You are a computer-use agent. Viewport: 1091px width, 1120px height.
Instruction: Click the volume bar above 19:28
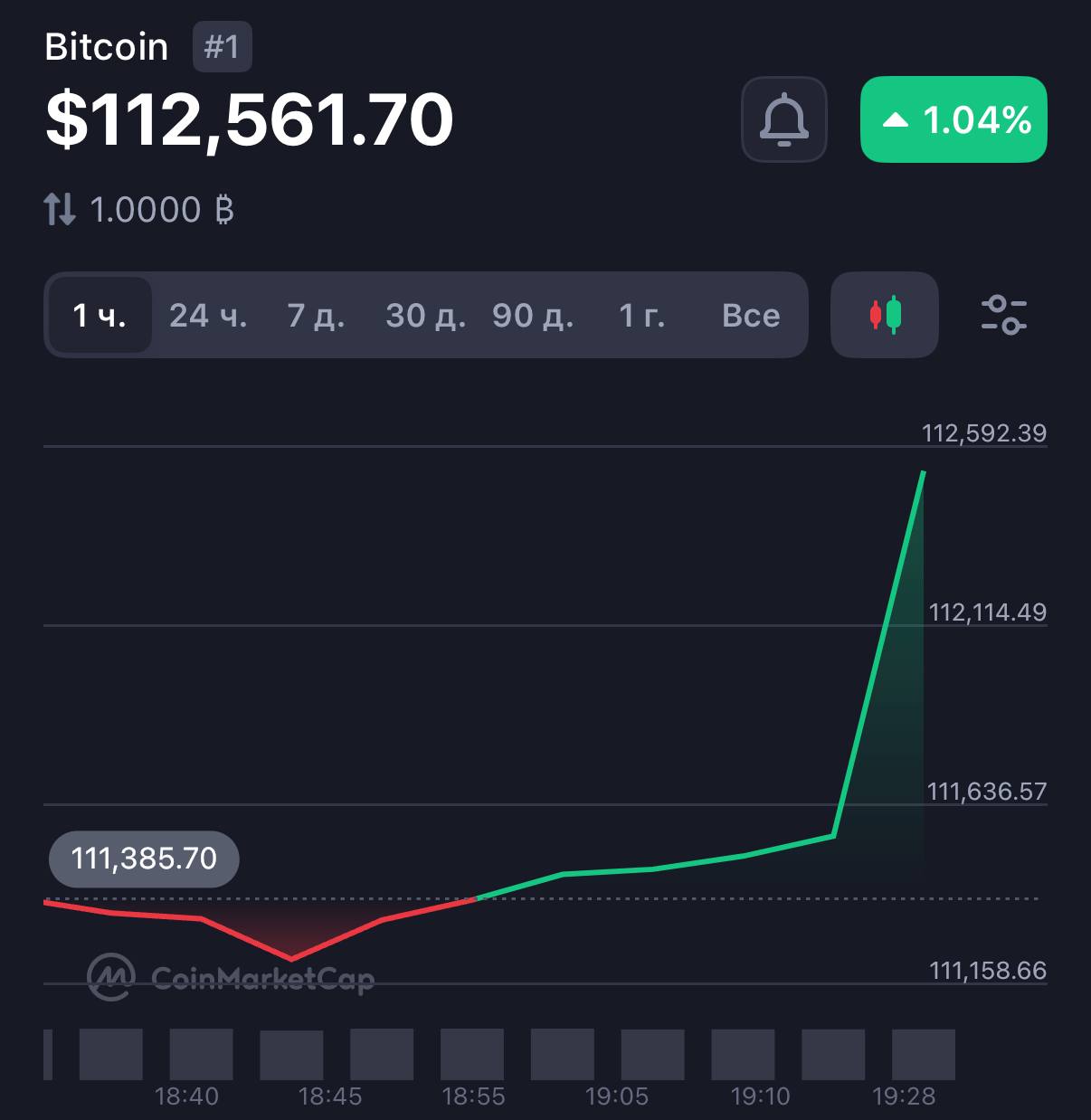pyautogui.click(x=924, y=1055)
